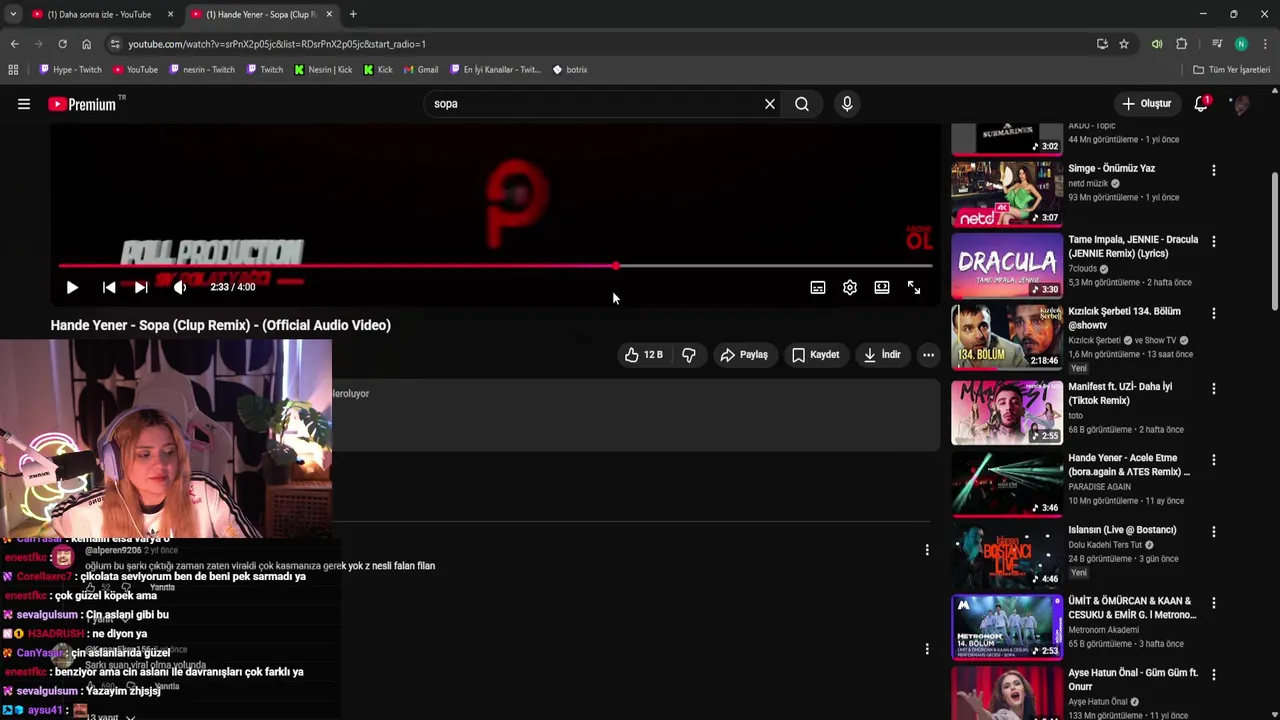Clear the search text with X
This screenshot has width=1280, height=720.
pyautogui.click(x=770, y=104)
